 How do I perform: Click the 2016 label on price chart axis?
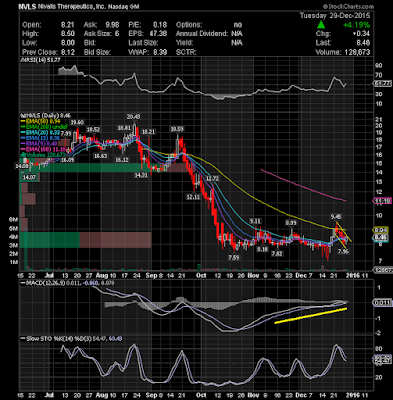coord(353,276)
